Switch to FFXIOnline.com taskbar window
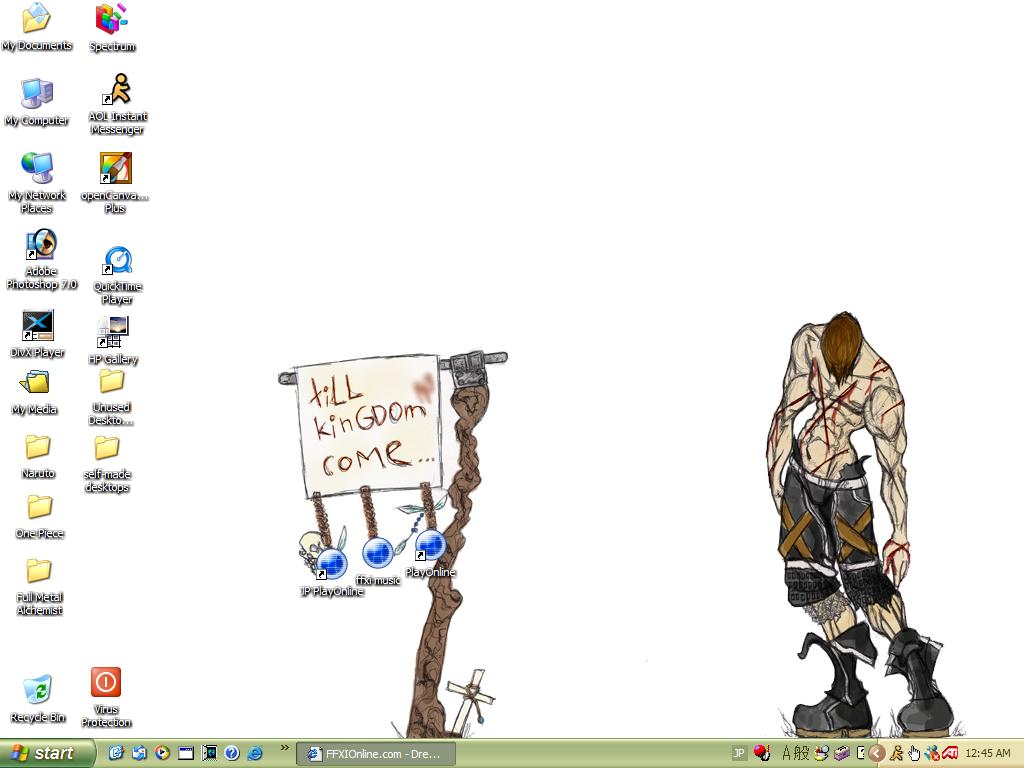The image size is (1024, 768). (376, 754)
